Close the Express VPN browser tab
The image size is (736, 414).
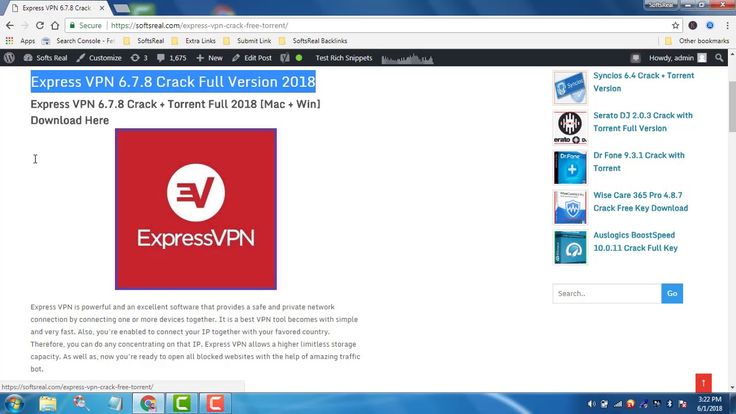pos(102,8)
